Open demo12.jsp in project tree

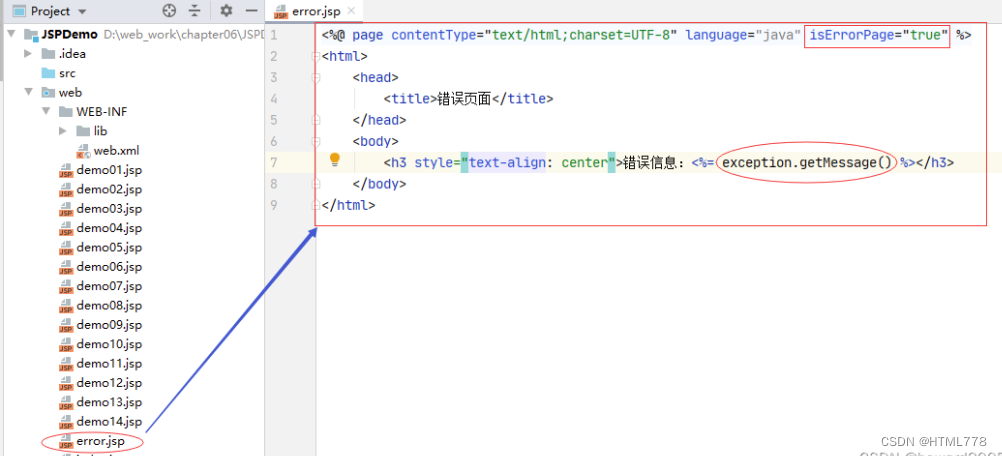pyautogui.click(x=109, y=383)
